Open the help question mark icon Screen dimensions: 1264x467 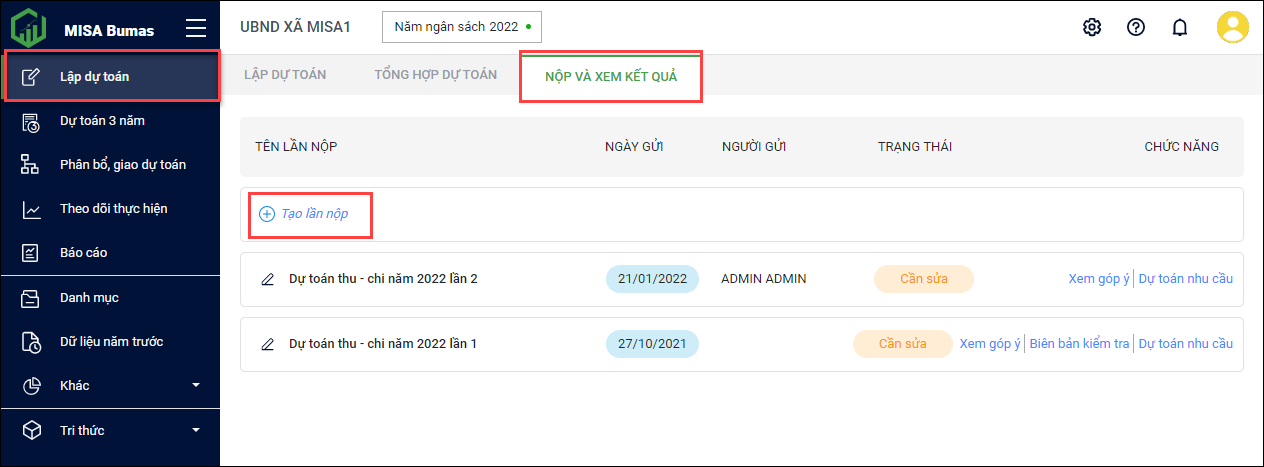[x=1136, y=27]
